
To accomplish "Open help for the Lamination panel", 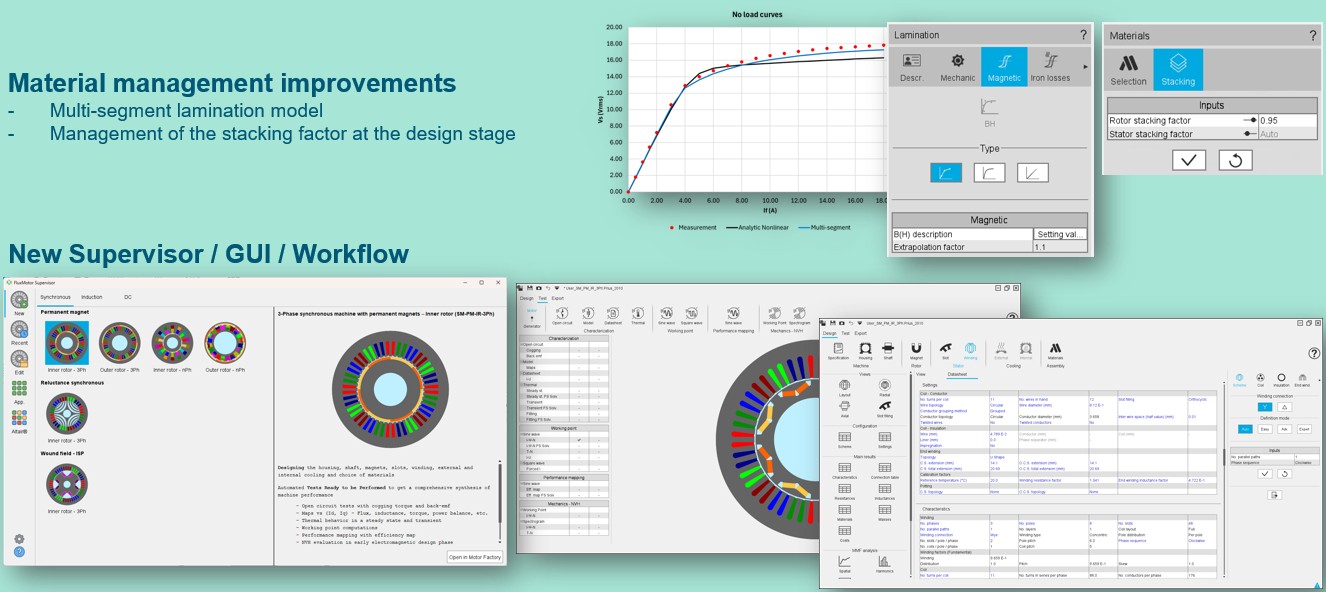I will coord(1083,35).
